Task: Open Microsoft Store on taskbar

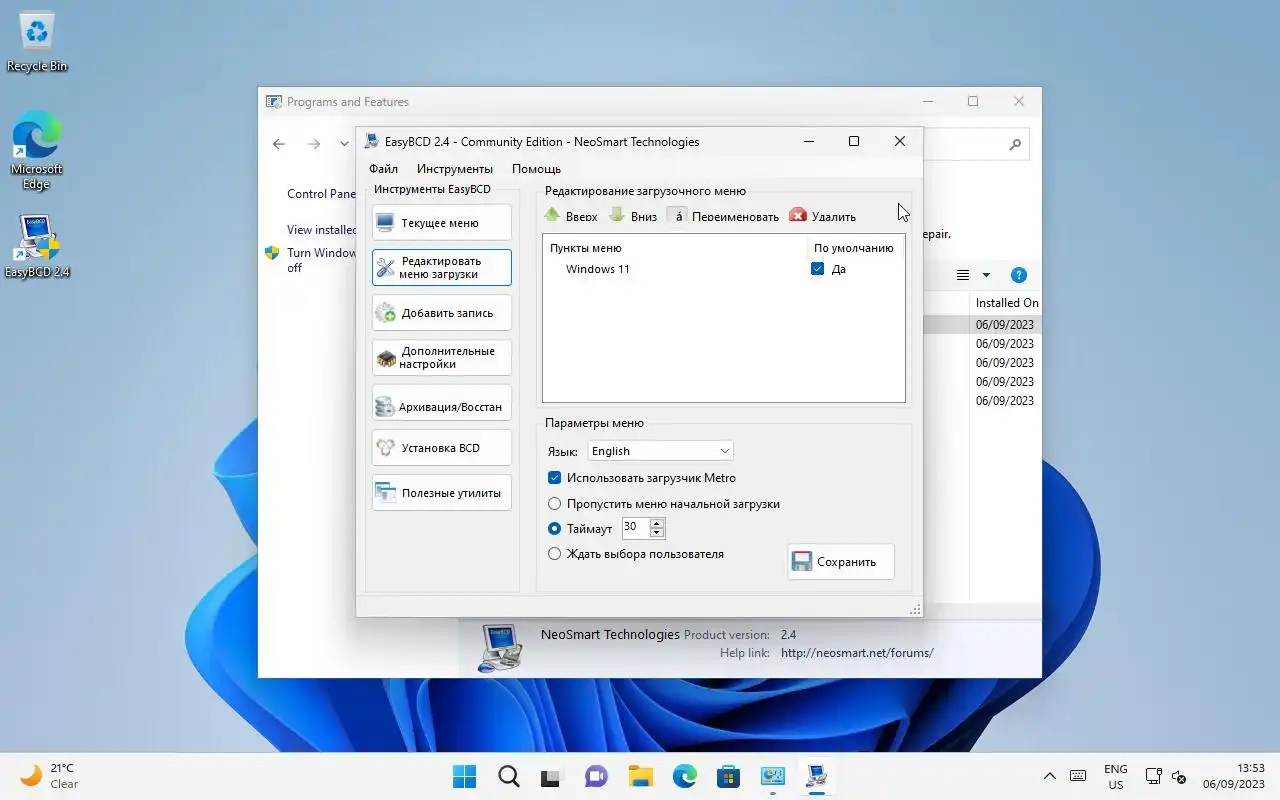Action: pyautogui.click(x=728, y=776)
